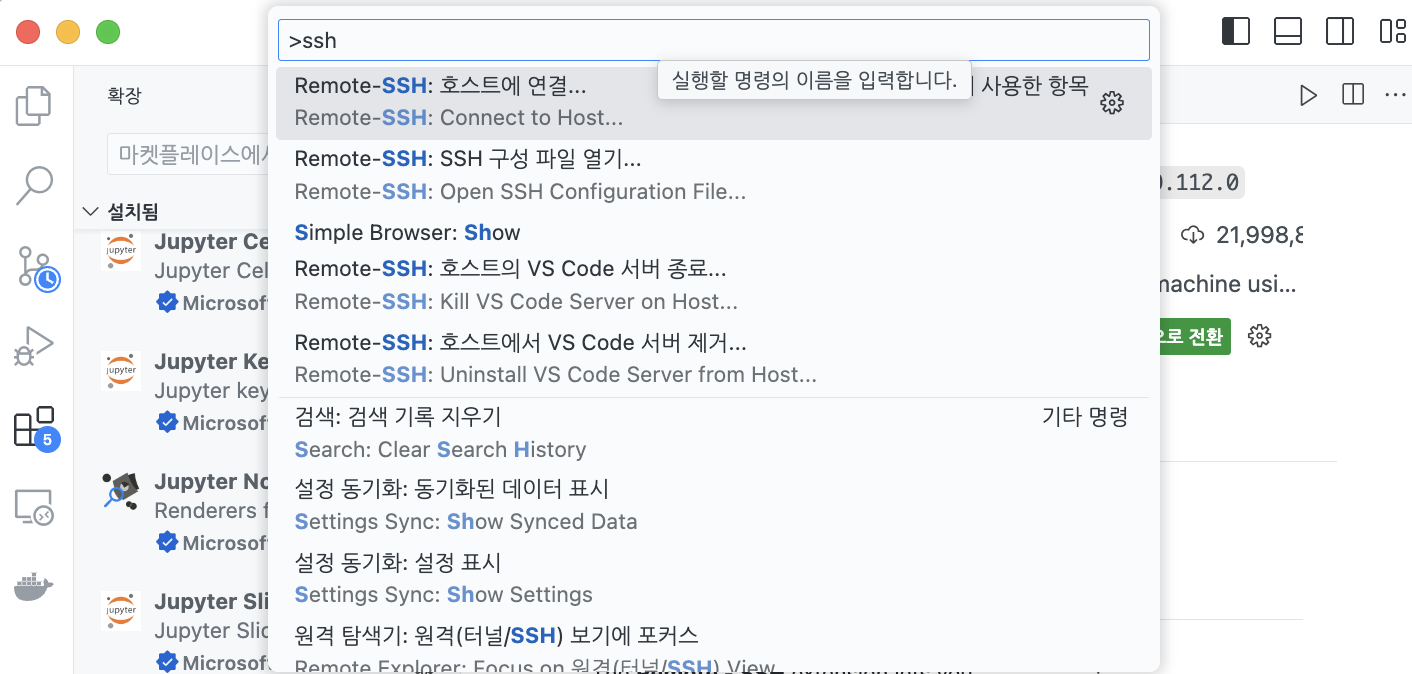Select Search: Clear Search History command

(714, 433)
